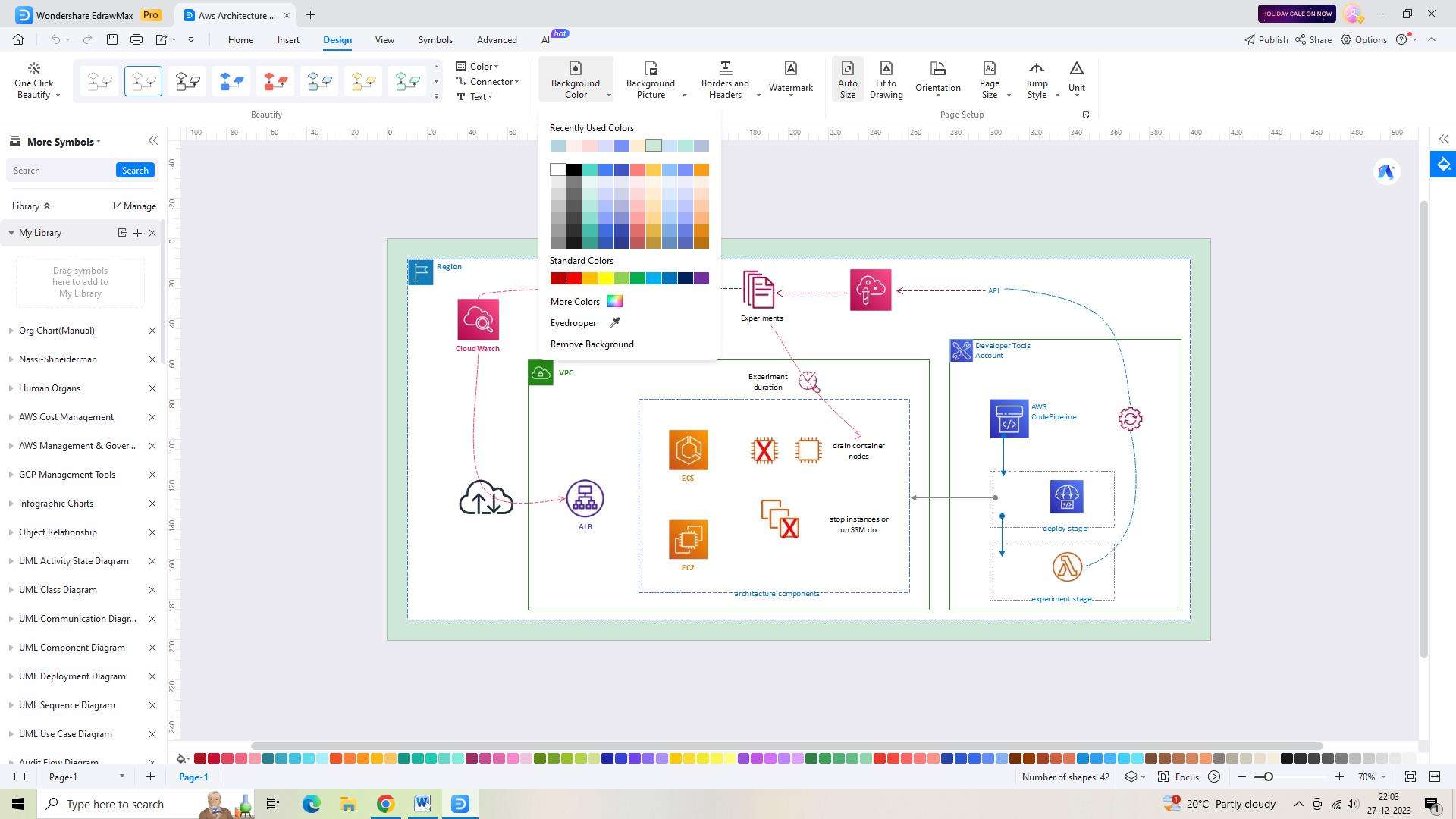This screenshot has height=819, width=1456.
Task: Click the Search button in symbols panel
Action: pos(135,171)
